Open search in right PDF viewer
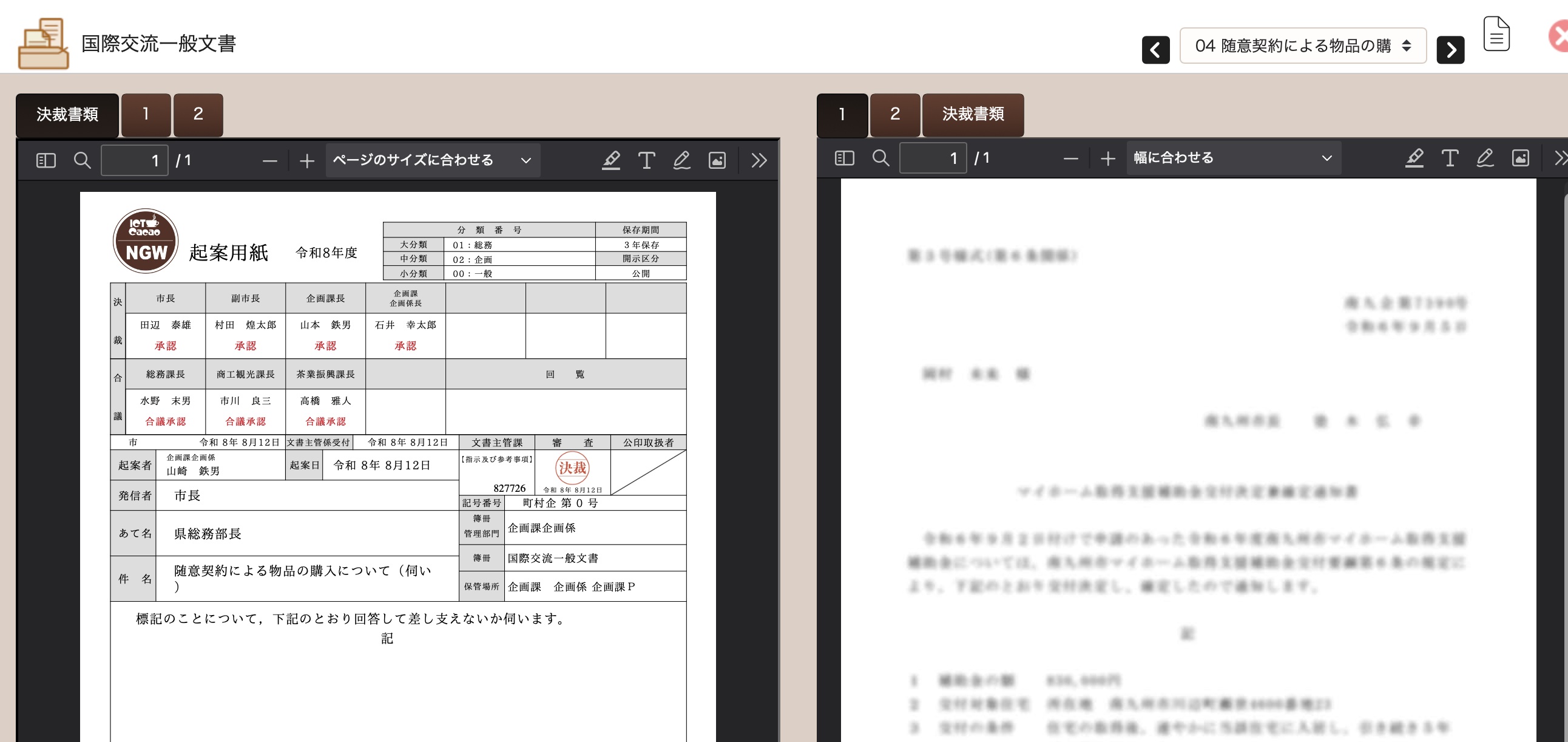Image resolution: width=1568 pixels, height=742 pixels. (x=880, y=158)
